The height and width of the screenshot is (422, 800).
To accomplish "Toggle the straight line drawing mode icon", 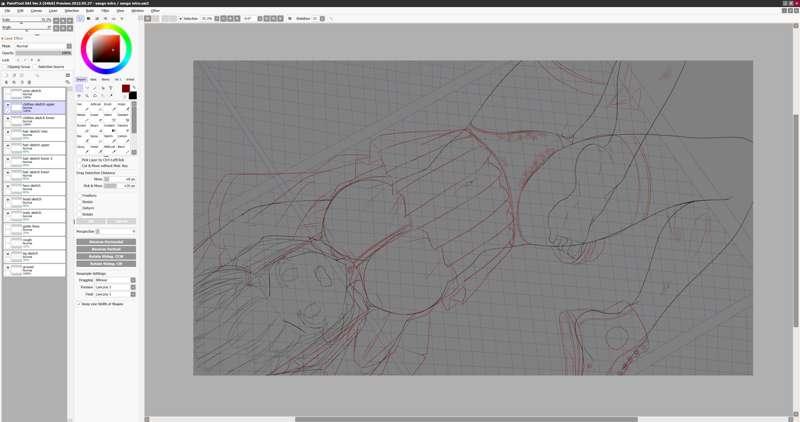I will (331, 18).
